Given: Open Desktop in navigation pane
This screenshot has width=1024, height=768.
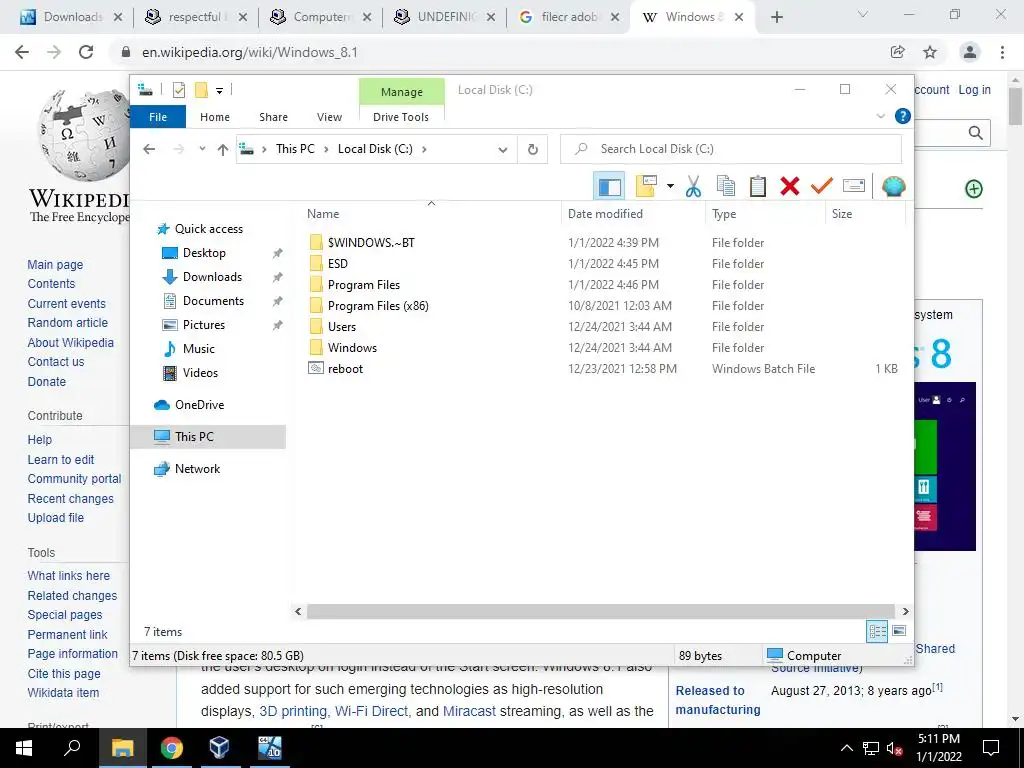Looking at the screenshot, I should pos(204,253).
